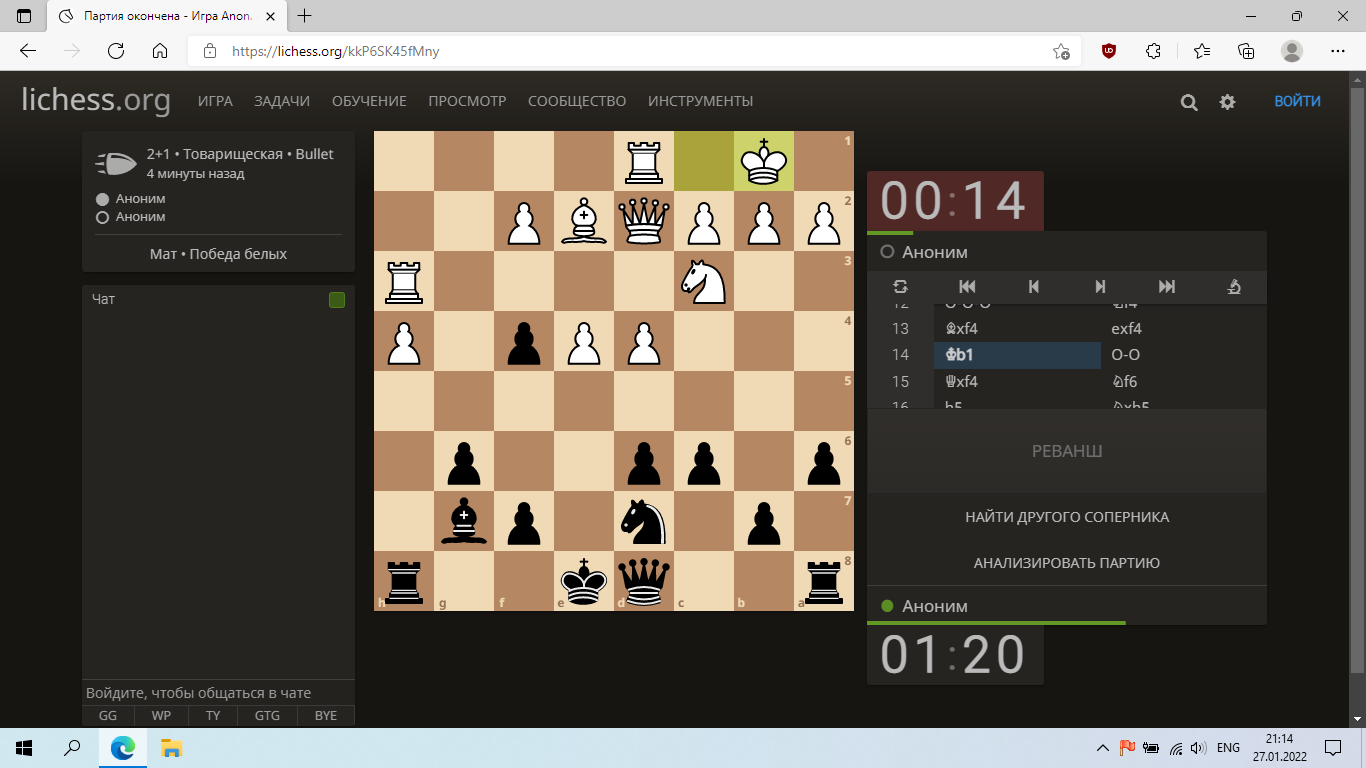
Task: Jump to first move in move list
Action: [x=967, y=287]
